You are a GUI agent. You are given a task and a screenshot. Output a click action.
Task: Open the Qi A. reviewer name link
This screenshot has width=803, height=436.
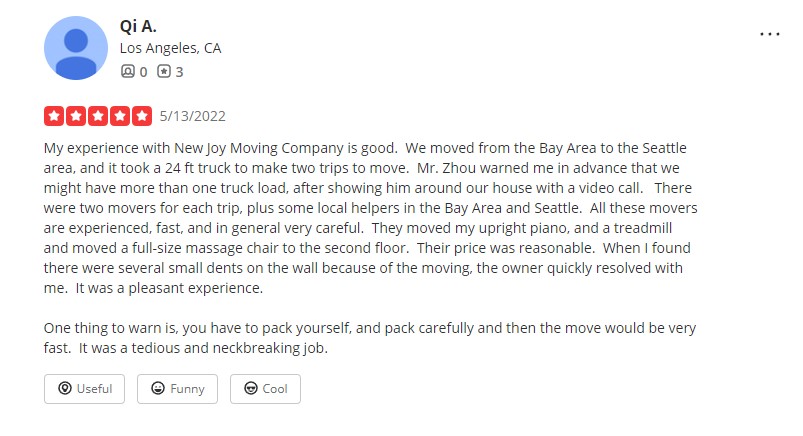click(x=138, y=26)
